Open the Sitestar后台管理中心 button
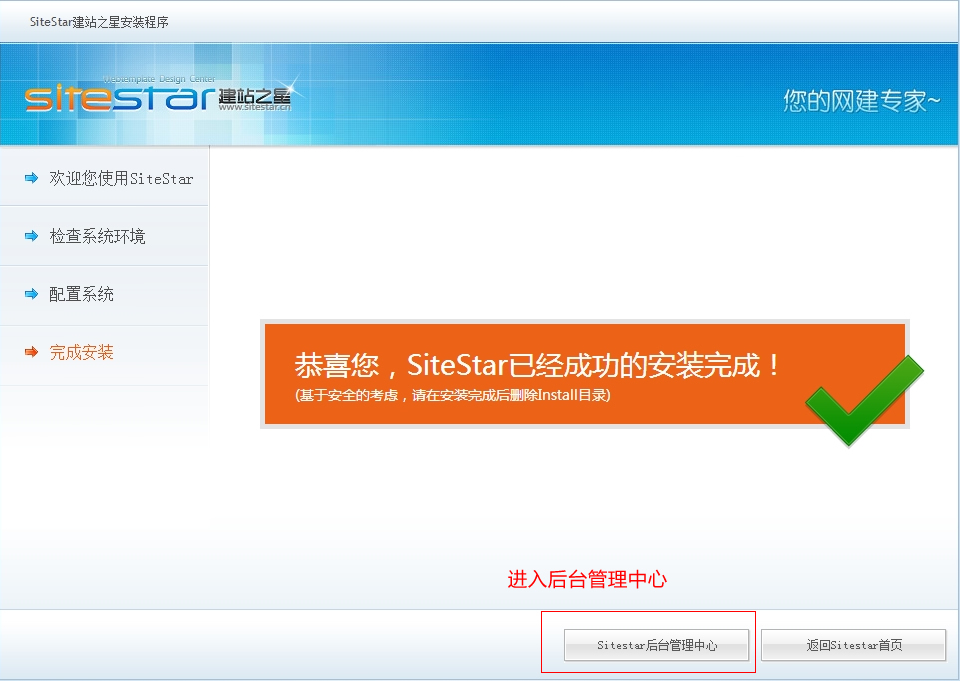Image resolution: width=960 pixels, height=681 pixels. coord(656,645)
